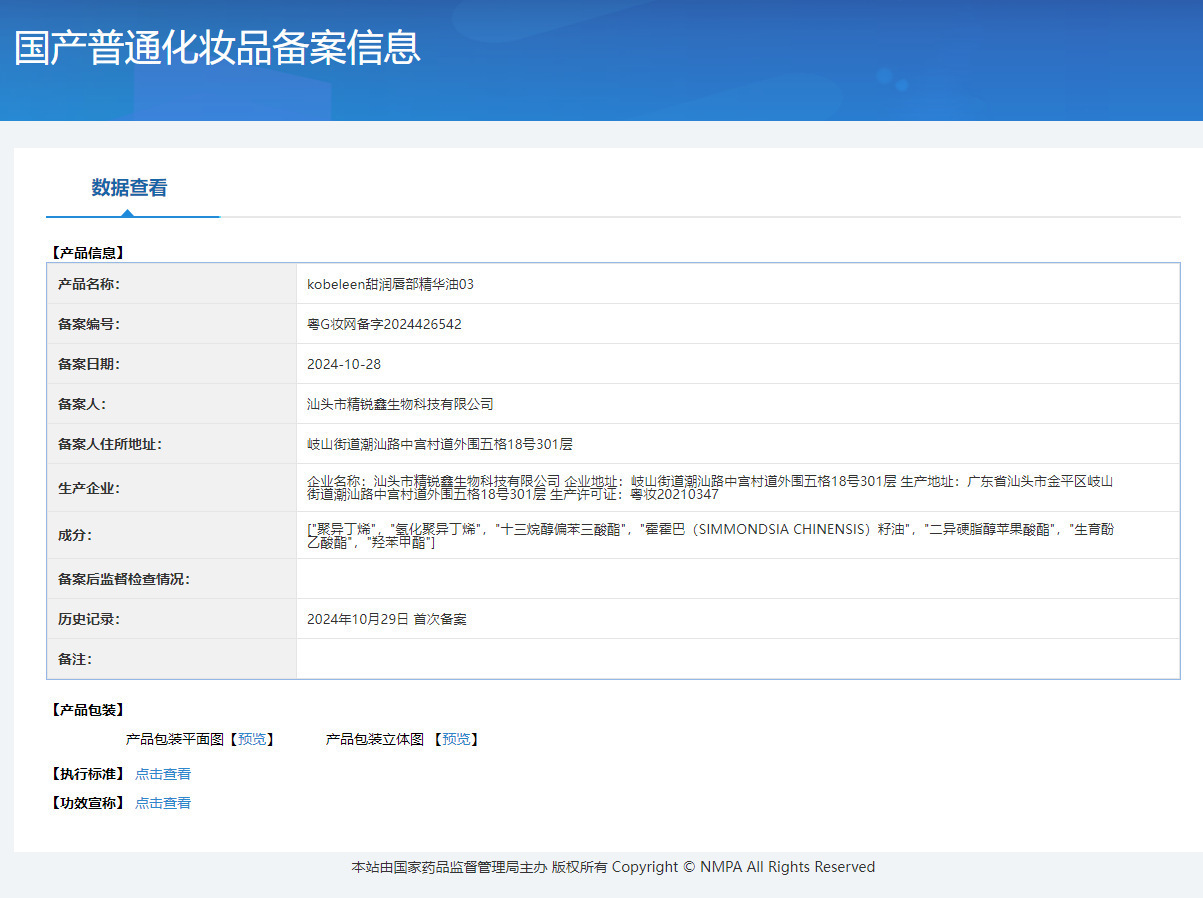The image size is (1203, 898).
Task: Open 预览 link for 产品包装平面图
Action: point(252,739)
